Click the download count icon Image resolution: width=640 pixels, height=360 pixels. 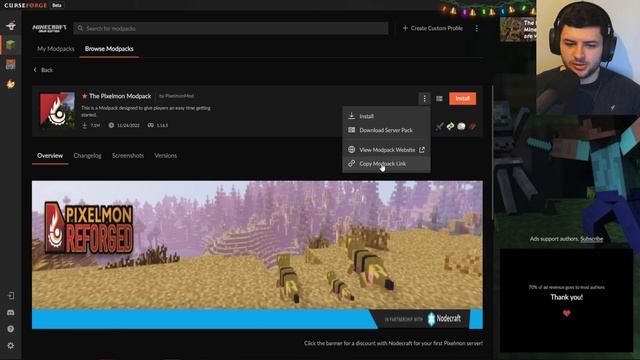pyautogui.click(x=84, y=125)
